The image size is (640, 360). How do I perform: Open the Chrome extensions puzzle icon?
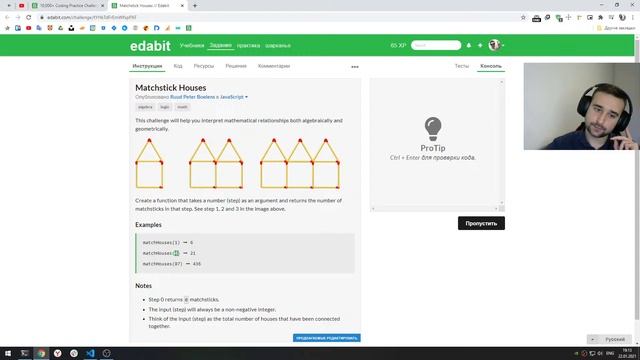600,18
